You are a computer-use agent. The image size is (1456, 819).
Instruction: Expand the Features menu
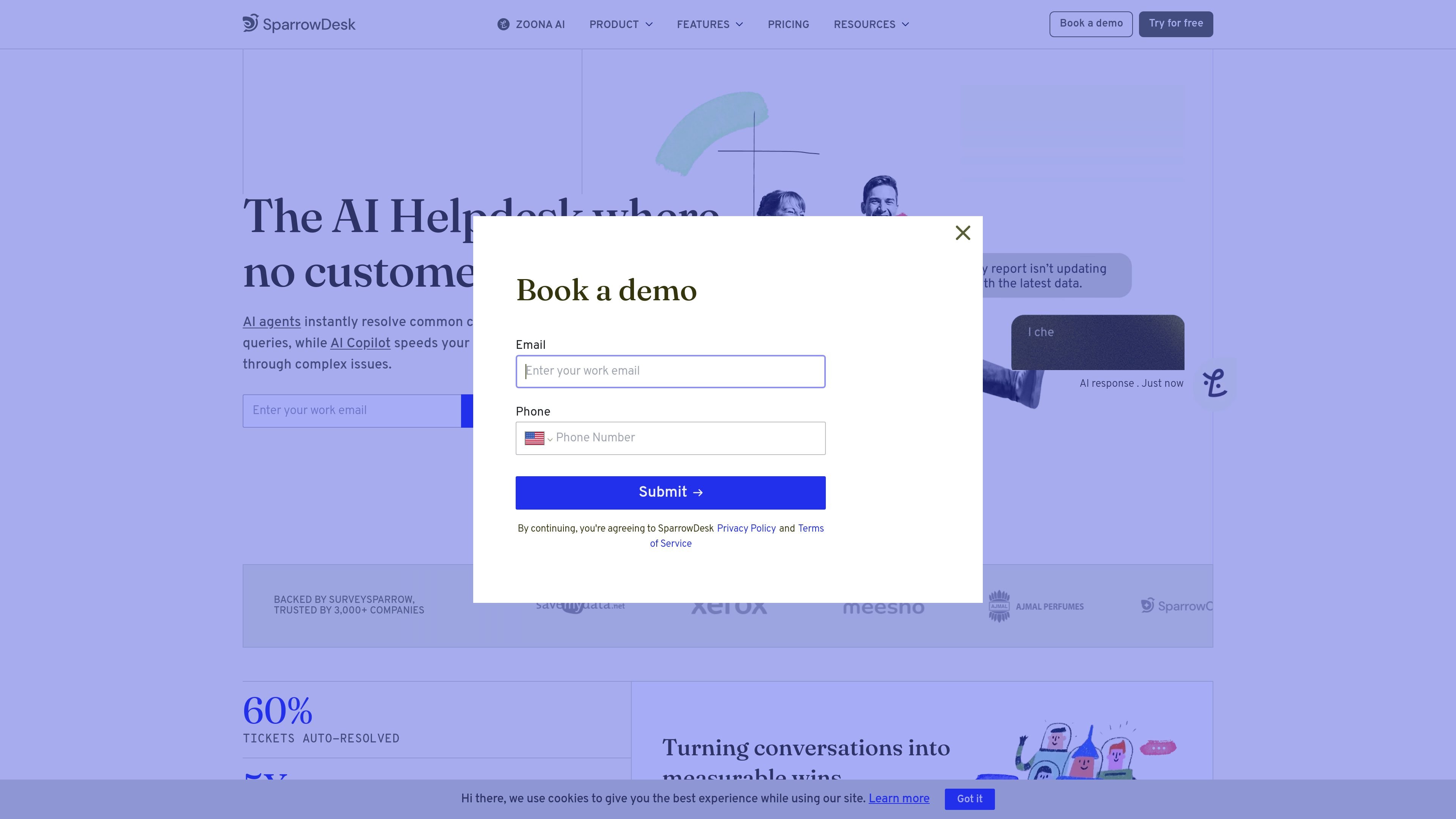pyautogui.click(x=710, y=24)
